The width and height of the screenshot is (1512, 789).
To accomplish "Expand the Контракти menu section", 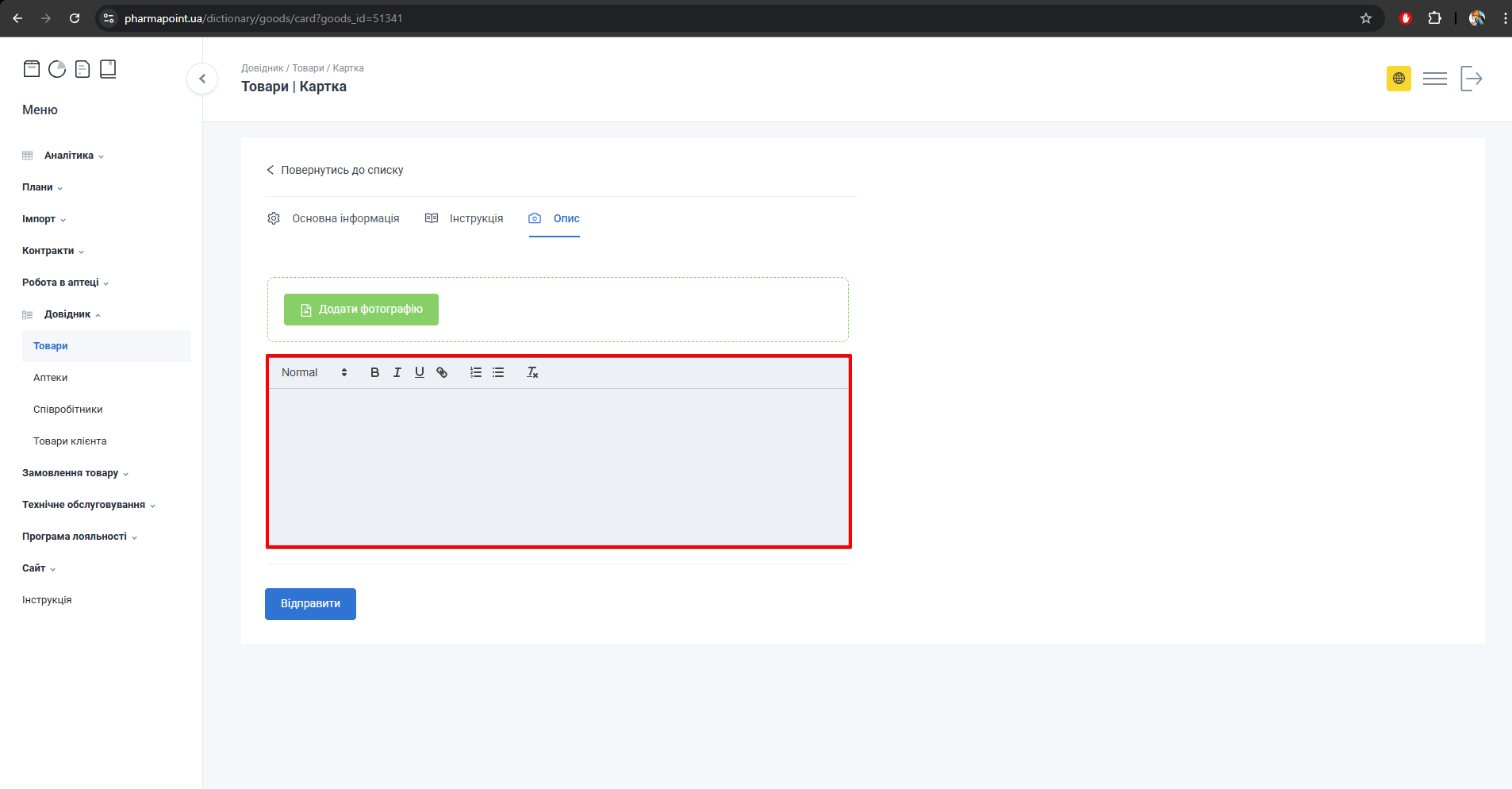I will point(48,251).
